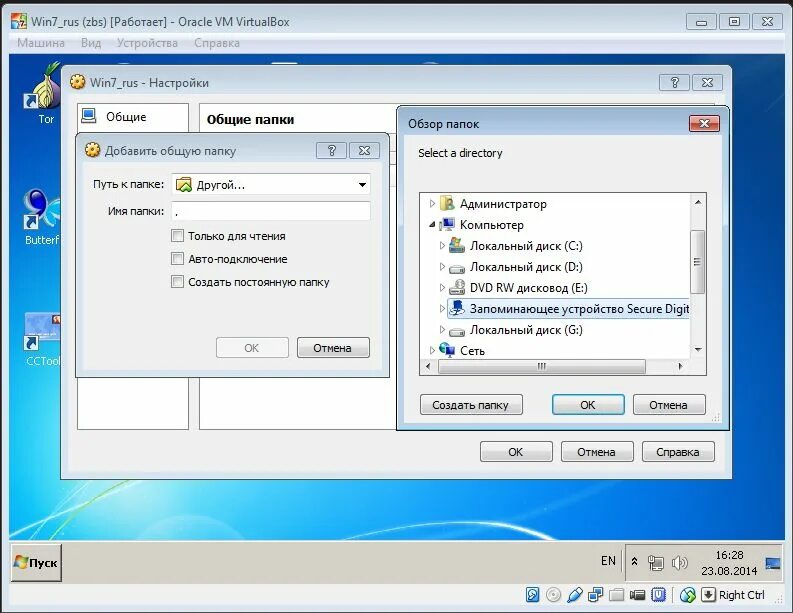Click the network adapters icon in VirtualBox status bar

pos(595,595)
